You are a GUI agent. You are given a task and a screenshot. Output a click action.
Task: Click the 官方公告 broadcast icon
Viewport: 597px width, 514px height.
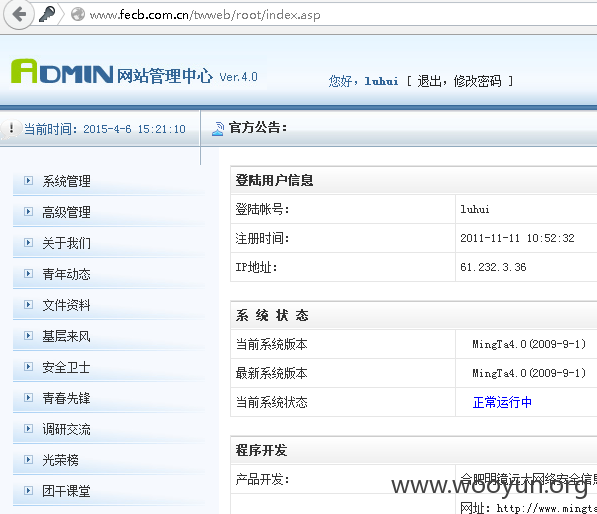(218, 129)
